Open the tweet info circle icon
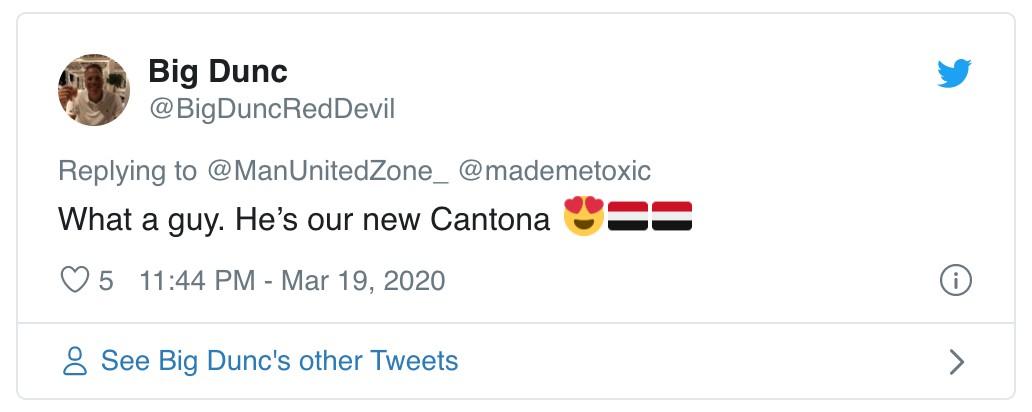The image size is (1032, 412). click(956, 281)
